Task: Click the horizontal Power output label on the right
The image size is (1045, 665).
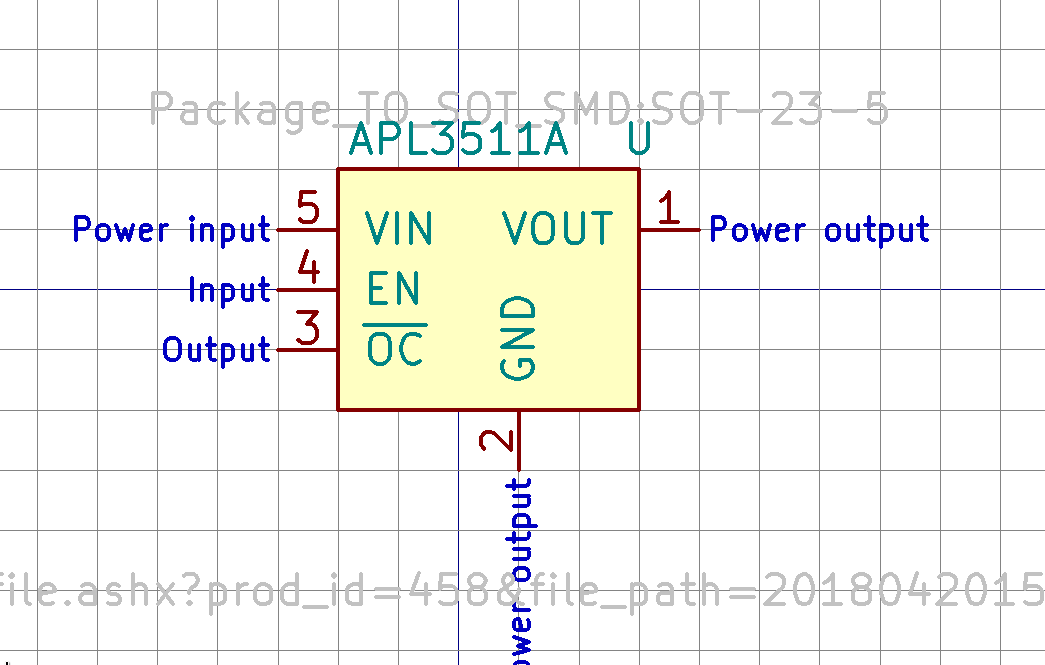Action: pos(819,230)
